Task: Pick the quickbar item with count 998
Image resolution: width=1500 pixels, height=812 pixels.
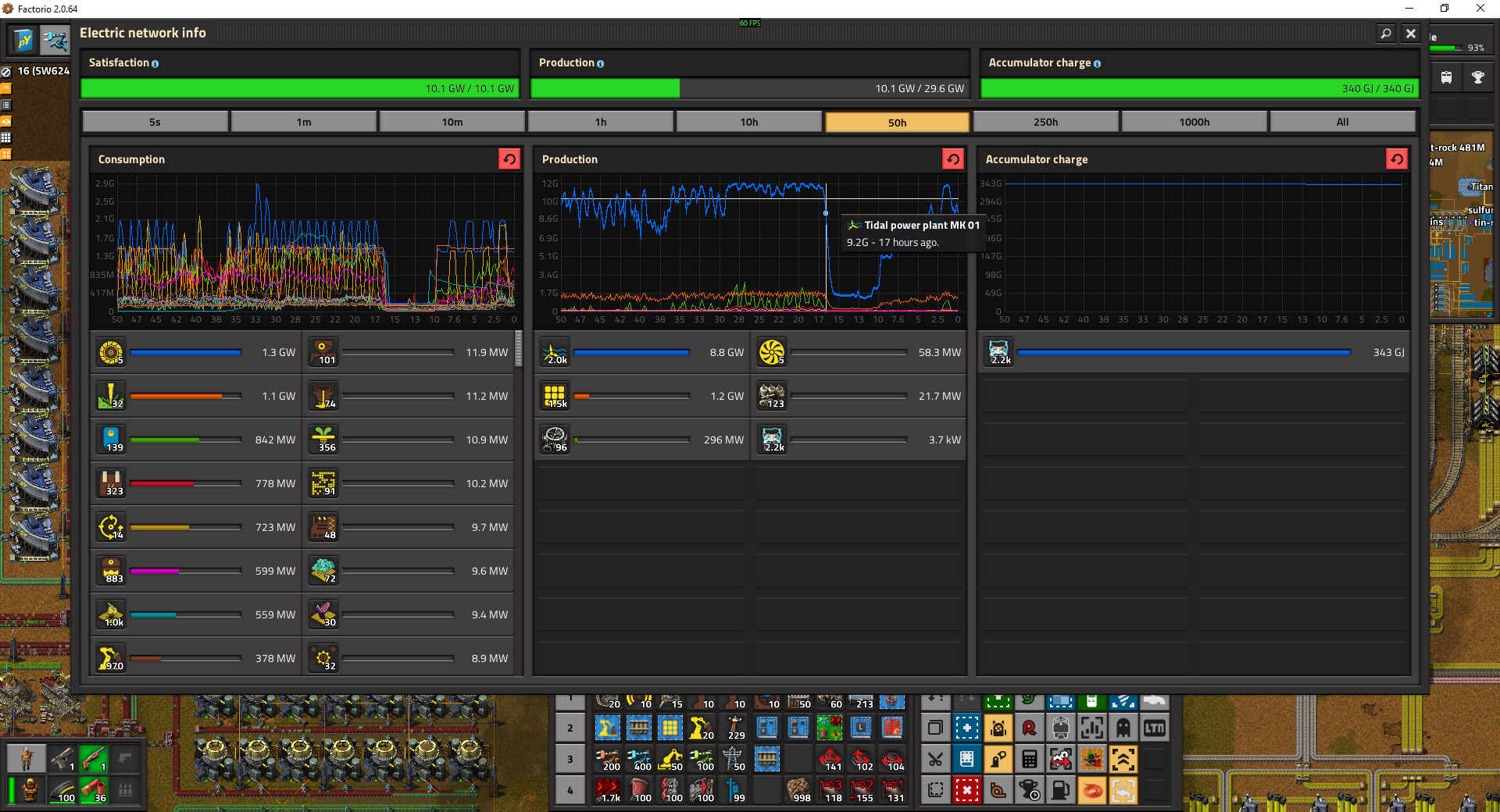Action: pos(798,790)
